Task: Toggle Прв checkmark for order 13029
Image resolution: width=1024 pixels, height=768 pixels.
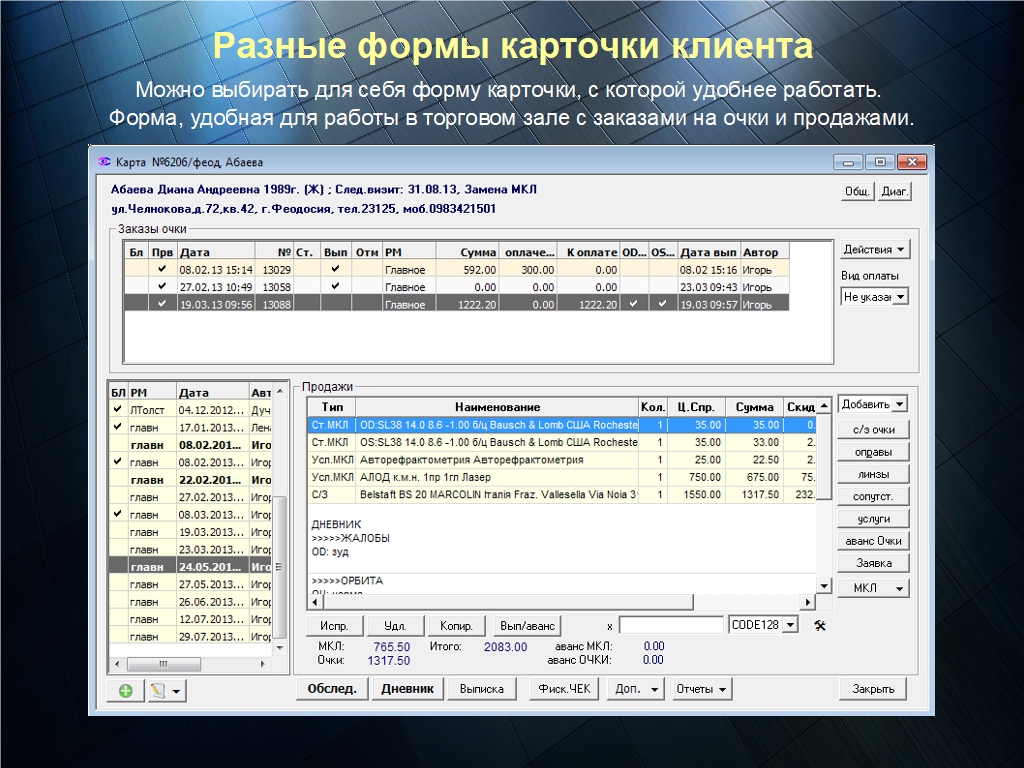Action: click(162, 269)
